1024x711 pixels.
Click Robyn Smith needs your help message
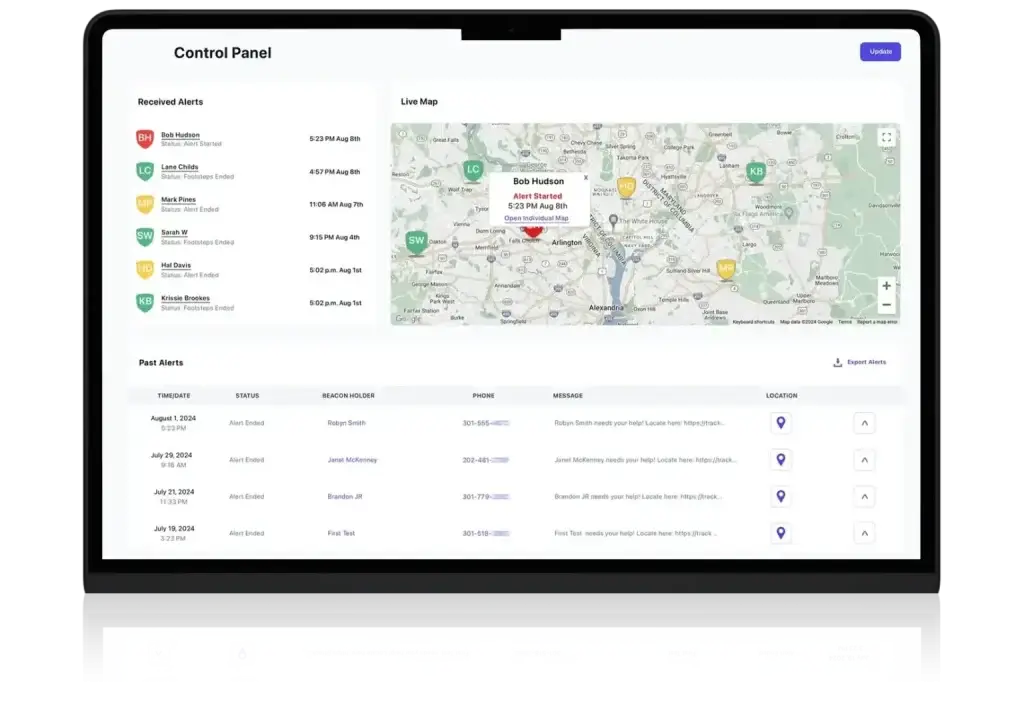tap(639, 423)
